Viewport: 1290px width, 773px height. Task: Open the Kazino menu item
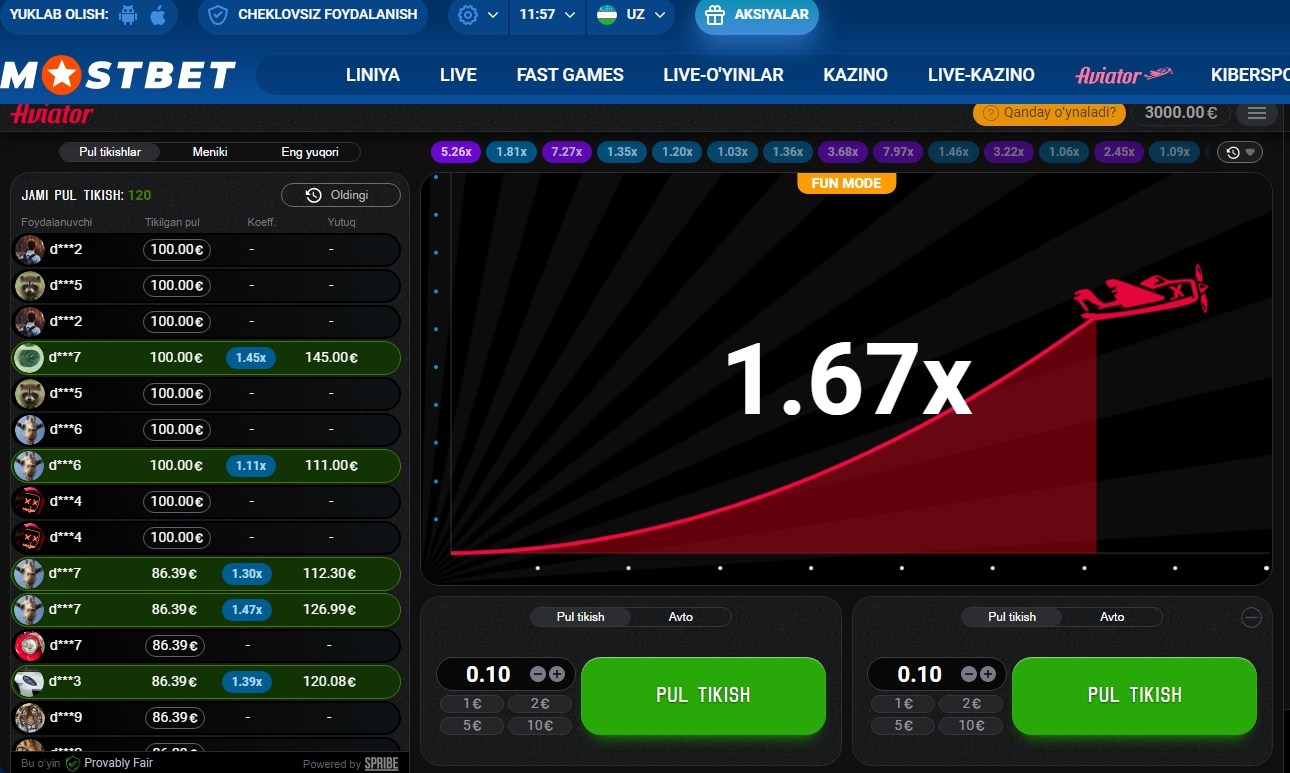[x=856, y=75]
